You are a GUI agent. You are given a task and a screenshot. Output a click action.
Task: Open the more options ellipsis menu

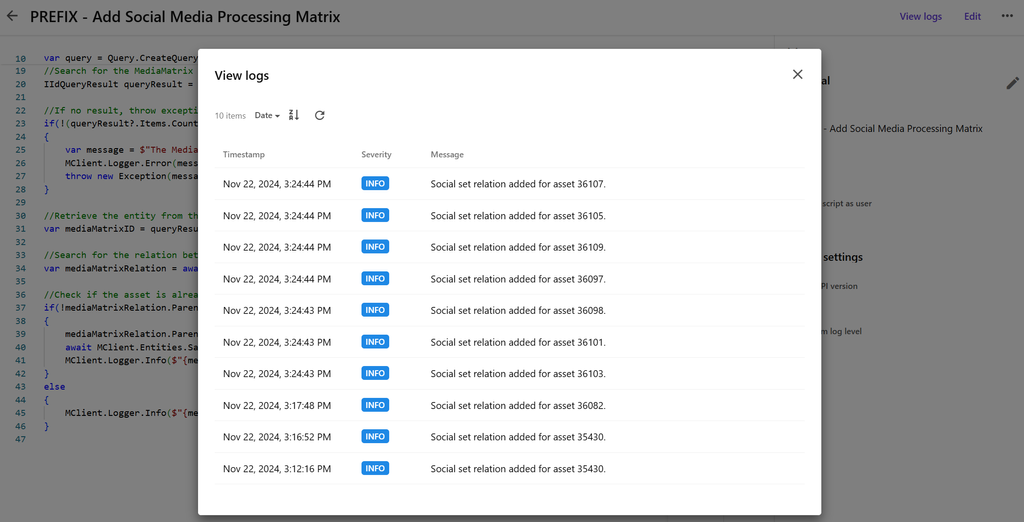(1006, 16)
